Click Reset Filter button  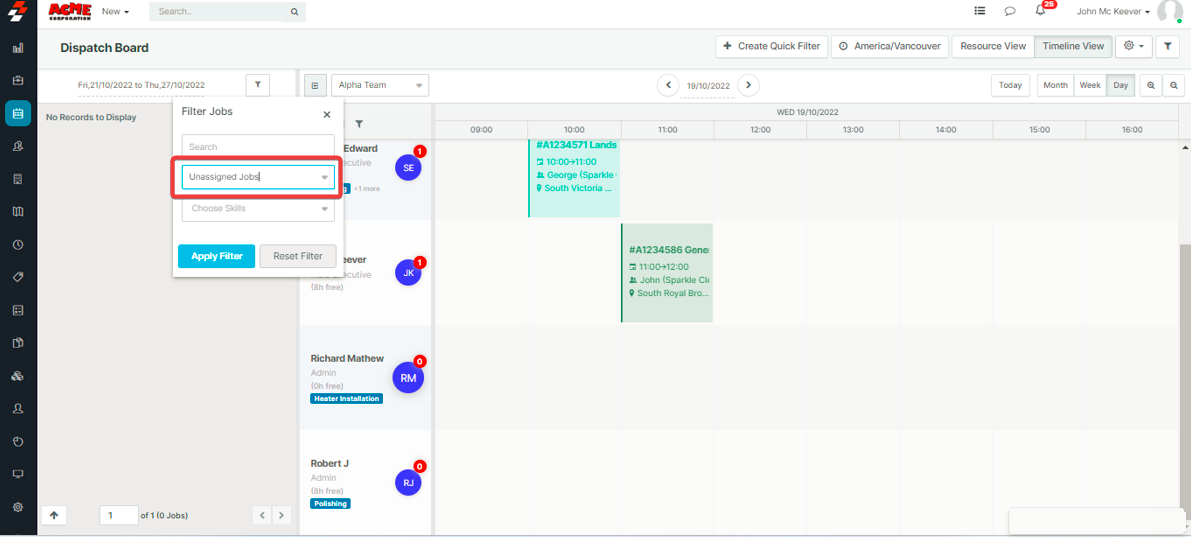pyautogui.click(x=298, y=256)
